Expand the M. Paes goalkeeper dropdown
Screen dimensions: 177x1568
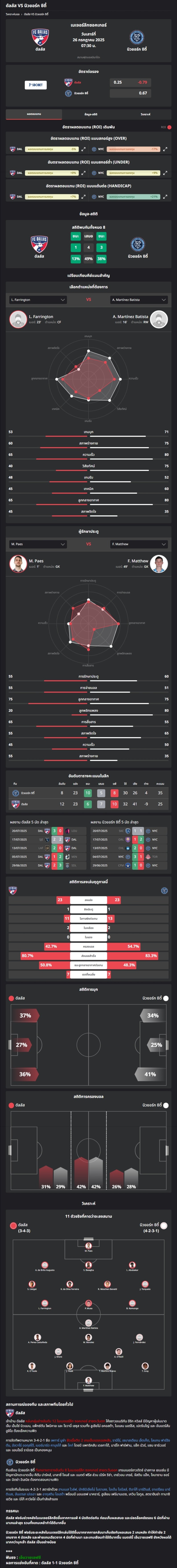pyautogui.click(x=38, y=544)
